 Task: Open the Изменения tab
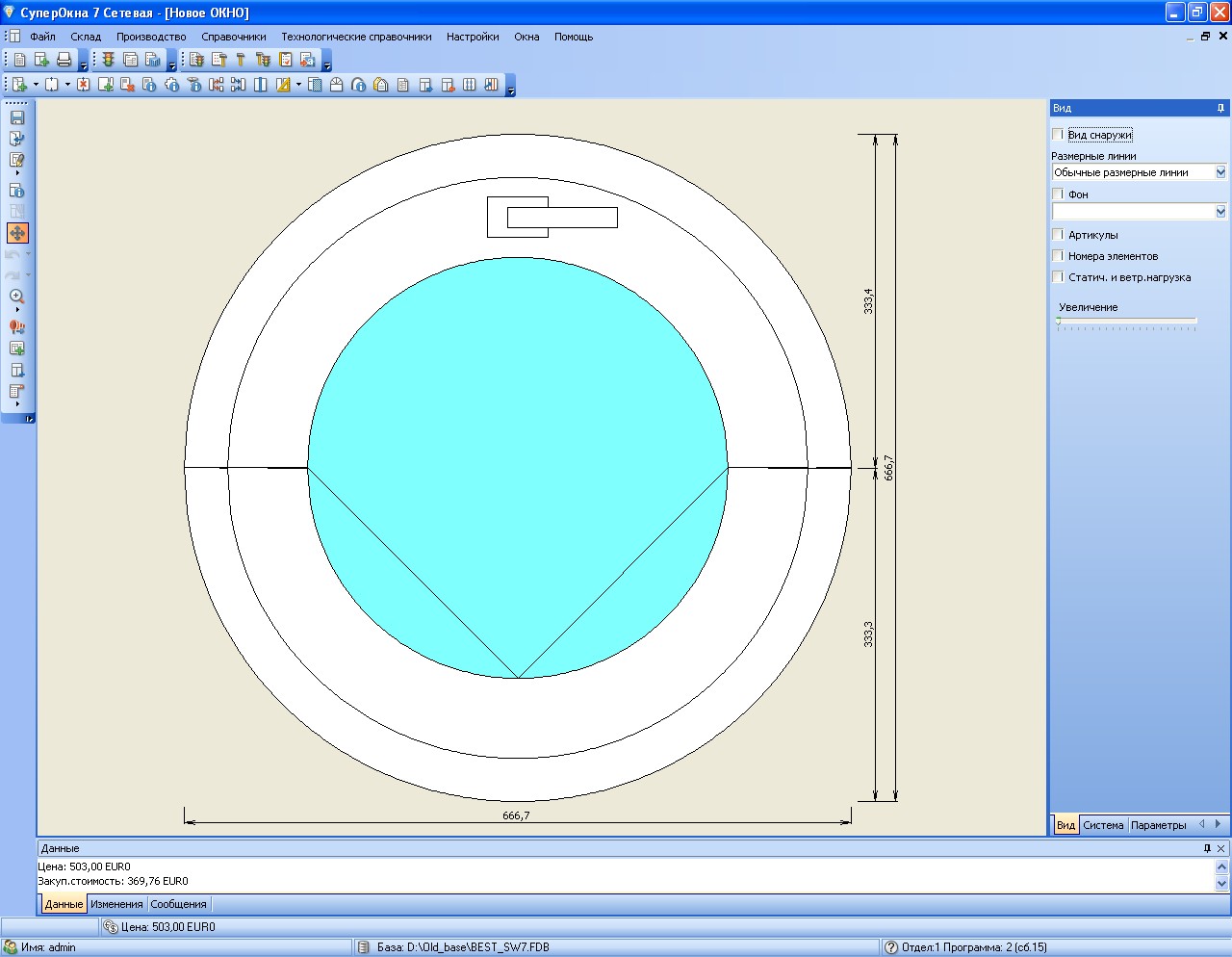(x=116, y=904)
